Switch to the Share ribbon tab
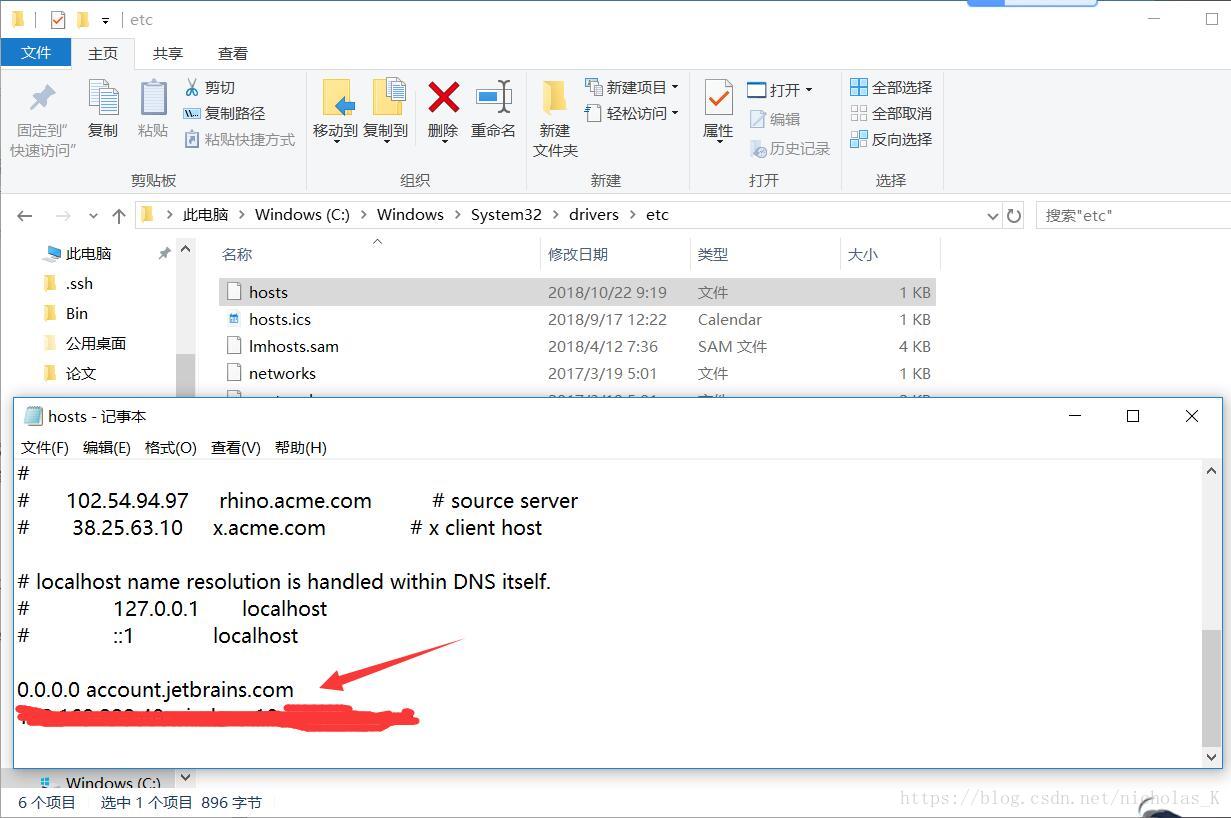The height and width of the screenshot is (818, 1231). click(168, 53)
